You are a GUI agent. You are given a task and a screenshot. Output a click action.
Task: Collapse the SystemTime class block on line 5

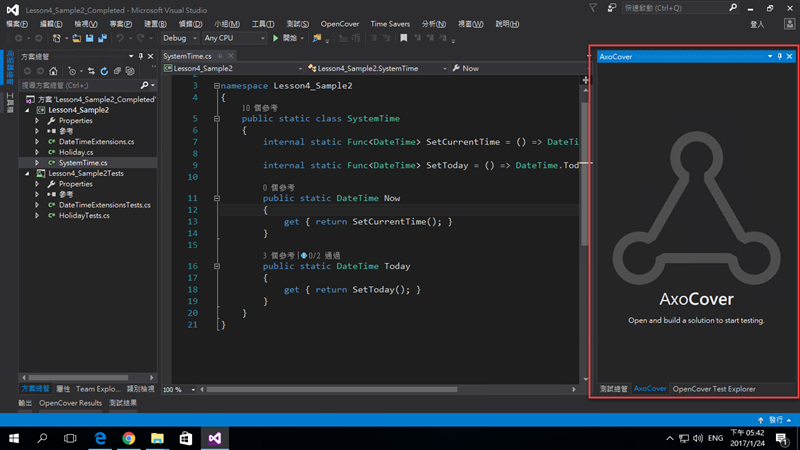point(217,118)
